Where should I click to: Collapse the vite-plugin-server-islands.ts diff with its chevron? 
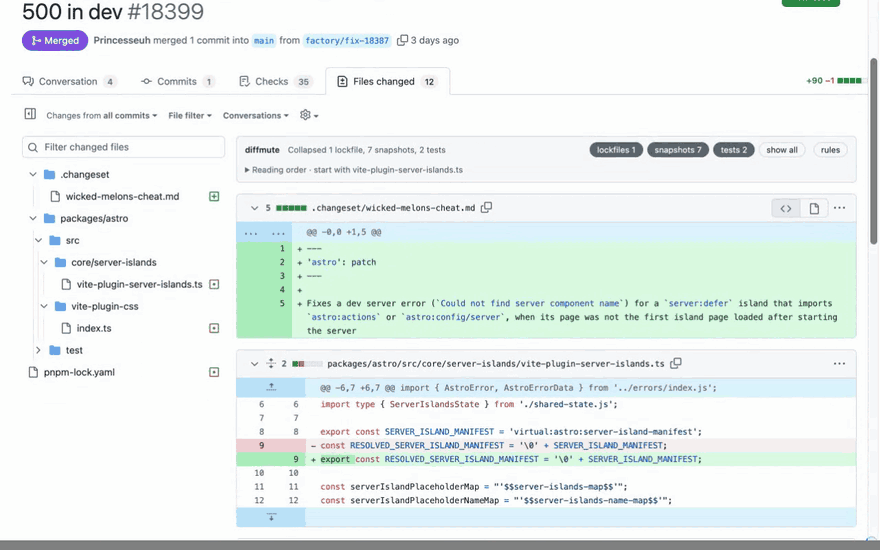click(x=254, y=364)
